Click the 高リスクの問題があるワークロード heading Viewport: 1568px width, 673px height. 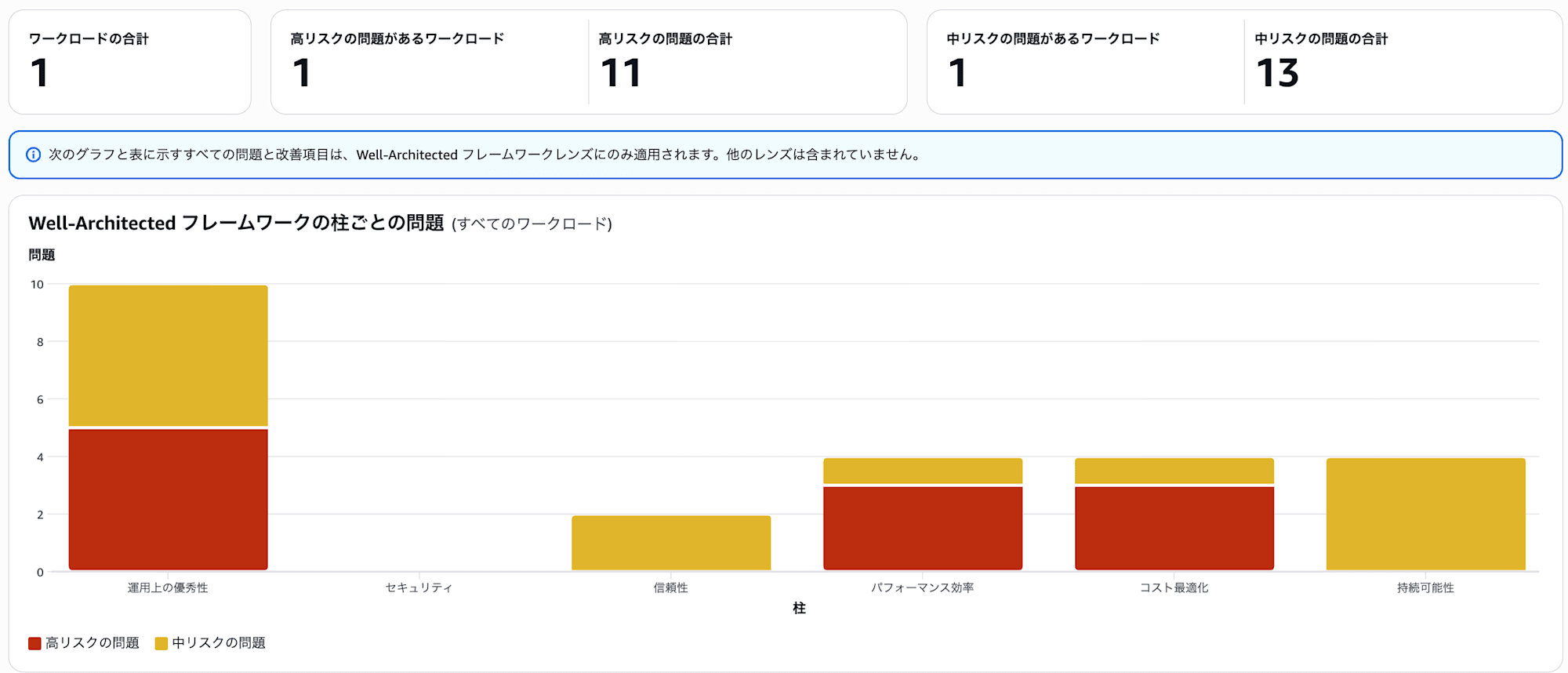[x=397, y=38]
